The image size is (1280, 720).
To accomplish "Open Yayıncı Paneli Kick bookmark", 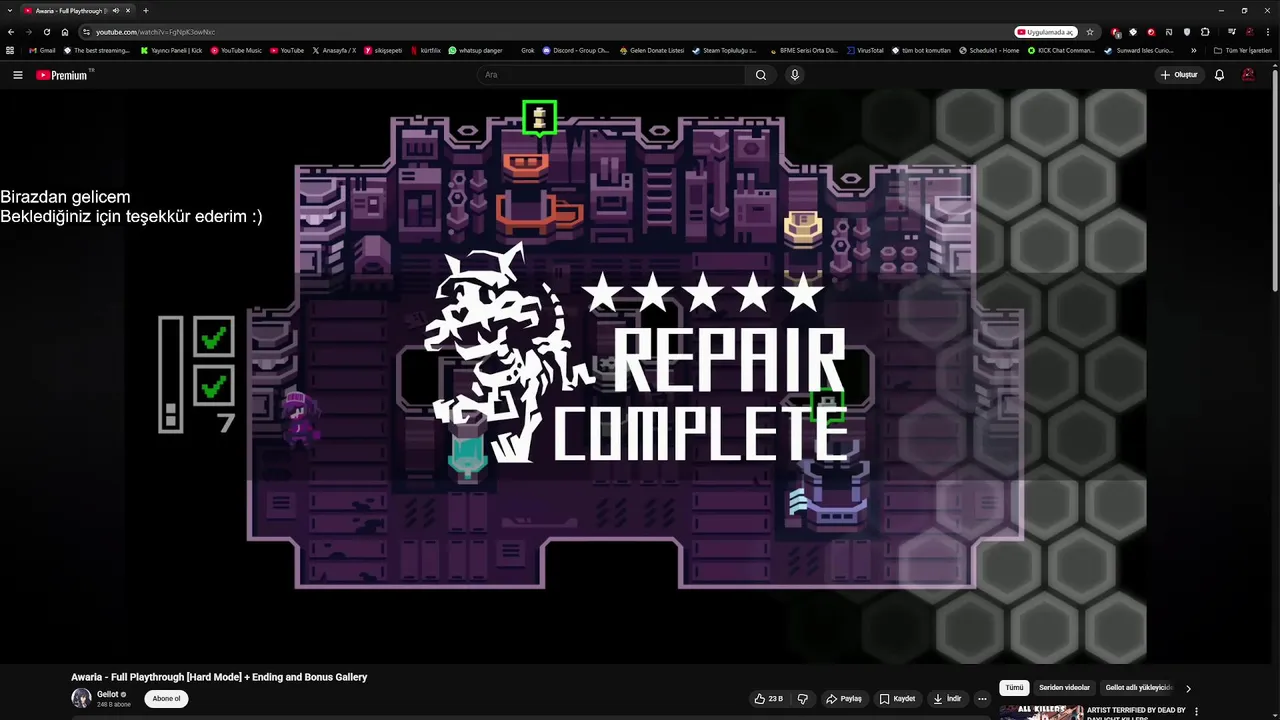I will pyautogui.click(x=171, y=50).
